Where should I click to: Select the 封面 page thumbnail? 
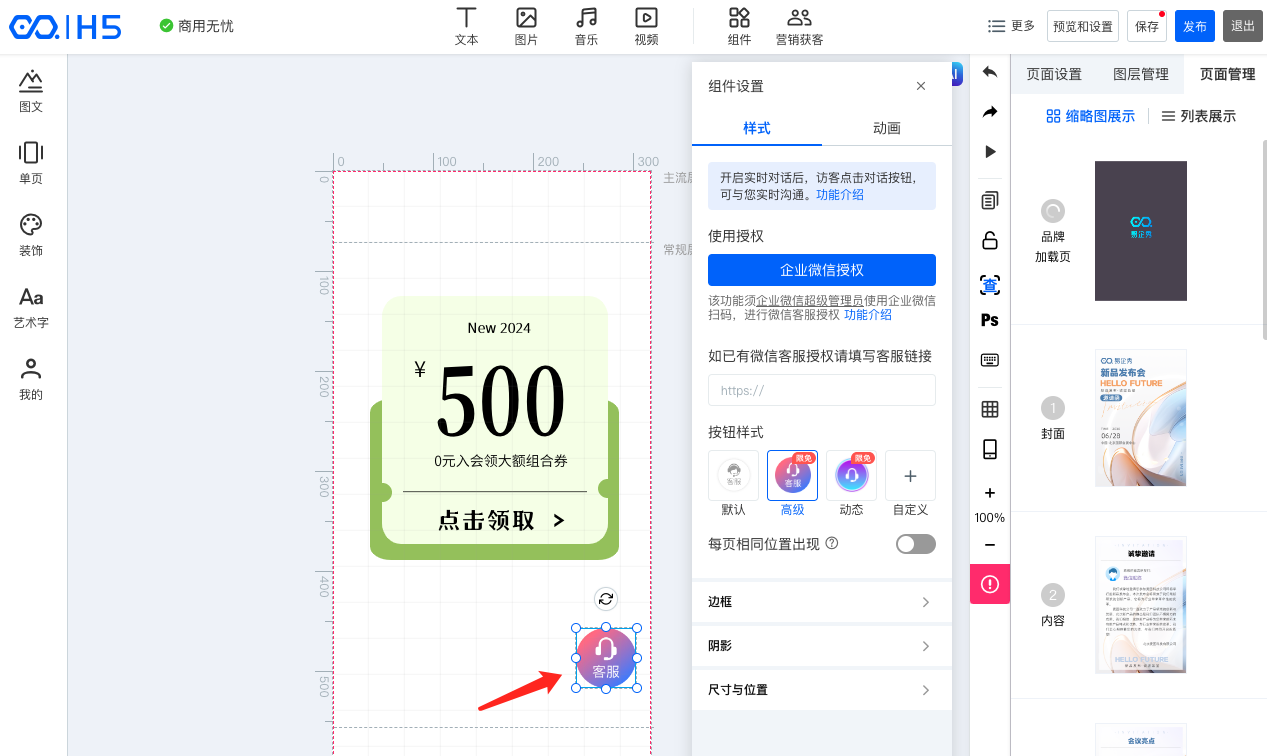[x=1141, y=418]
